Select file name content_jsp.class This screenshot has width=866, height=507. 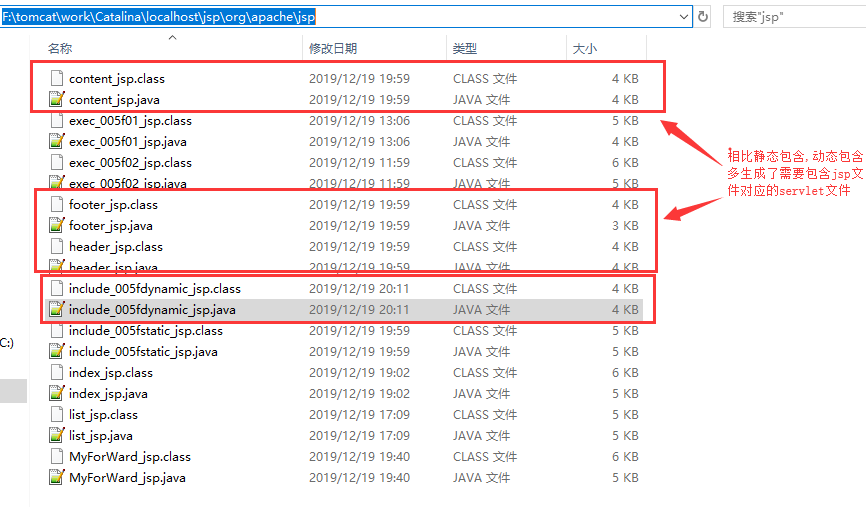117,79
